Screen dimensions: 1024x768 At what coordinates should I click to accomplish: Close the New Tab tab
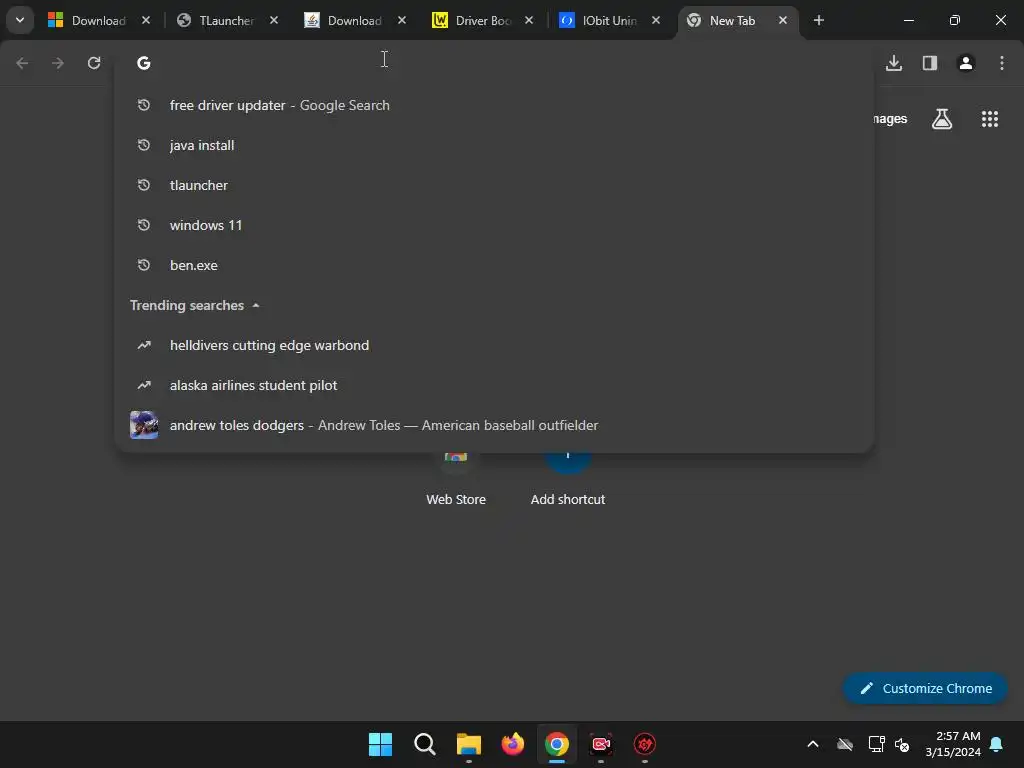(x=782, y=20)
